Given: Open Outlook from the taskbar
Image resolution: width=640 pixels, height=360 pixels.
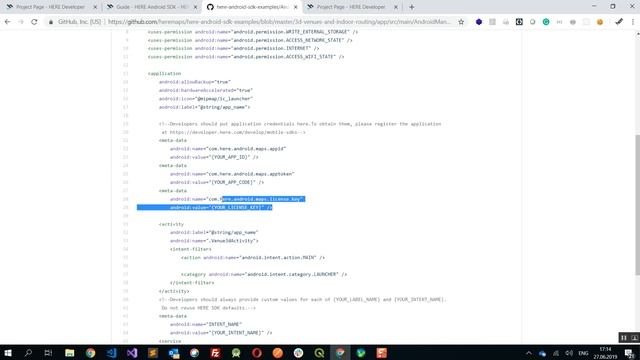Looking at the screenshot, I should (173, 353).
